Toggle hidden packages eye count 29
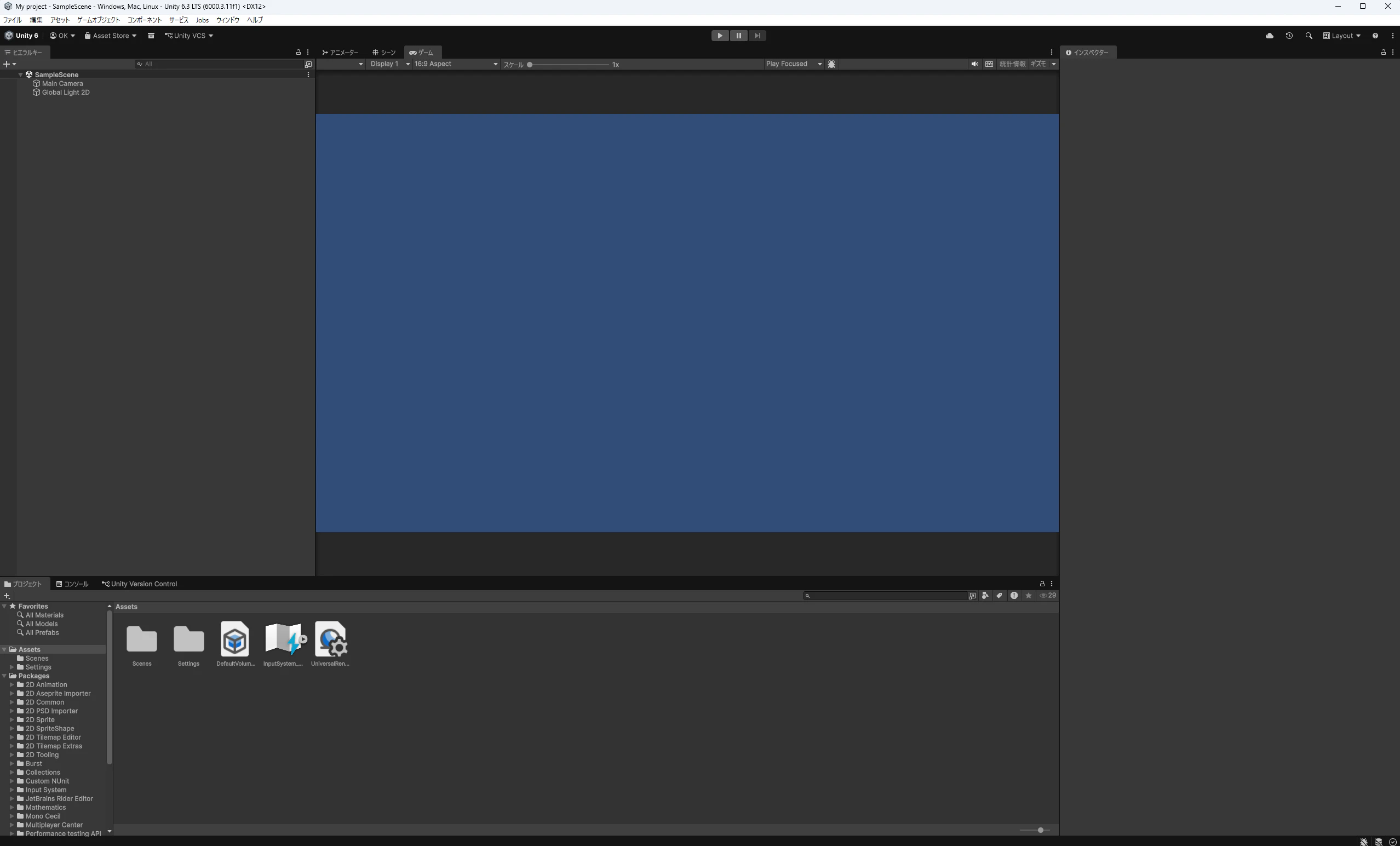Viewport: 1400px width, 846px height. pos(1048,595)
